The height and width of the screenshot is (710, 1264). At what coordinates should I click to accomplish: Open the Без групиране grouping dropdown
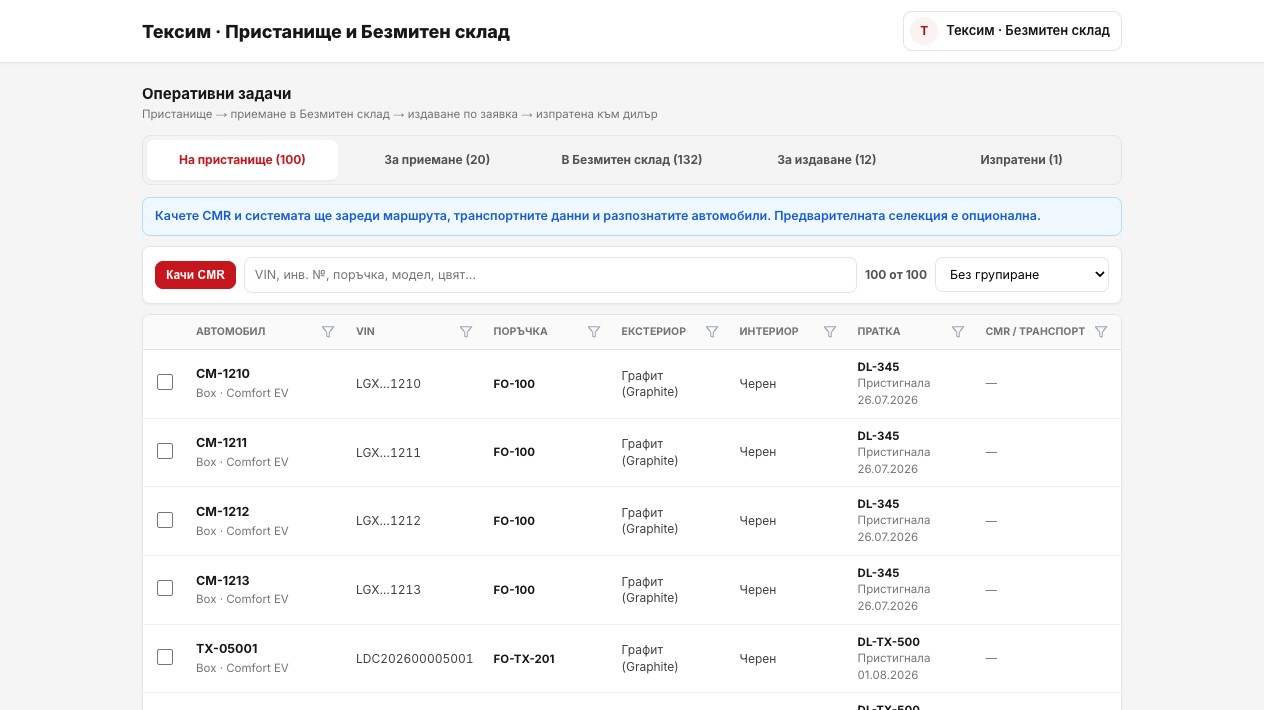point(1022,275)
